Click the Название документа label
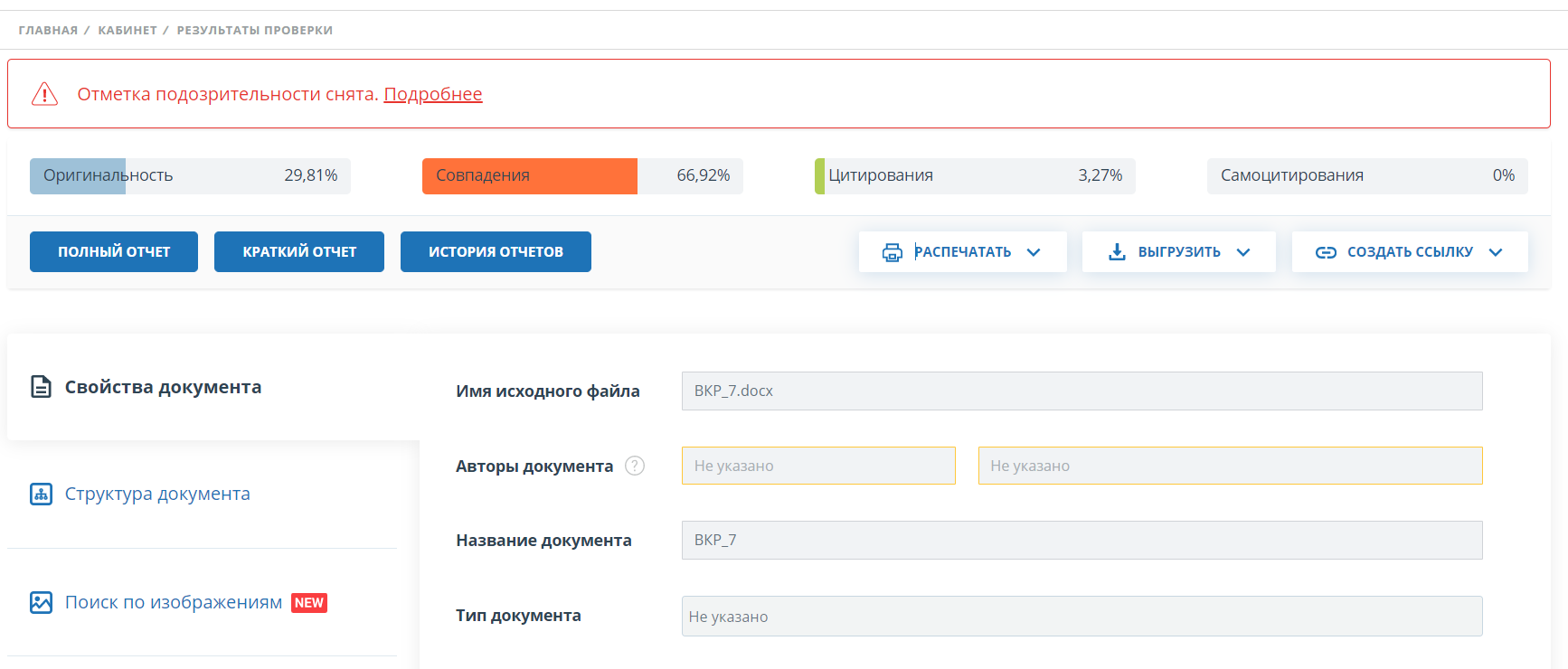The image size is (1568, 669). point(543,541)
